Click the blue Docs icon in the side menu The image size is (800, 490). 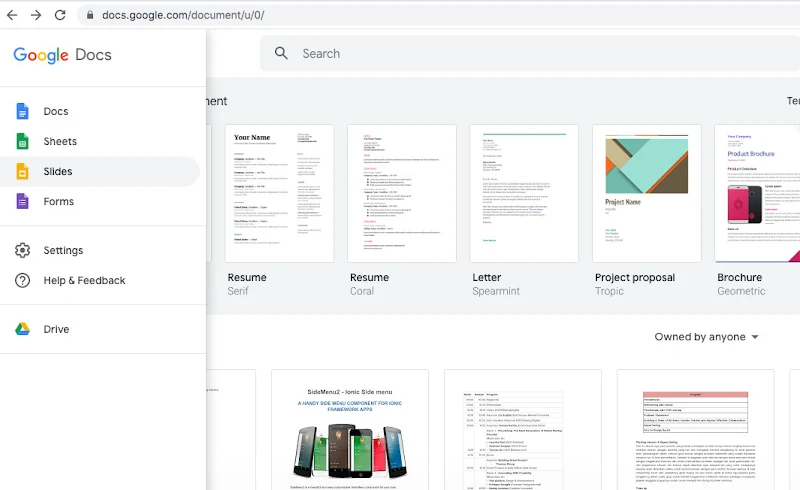pyautogui.click(x=22, y=111)
